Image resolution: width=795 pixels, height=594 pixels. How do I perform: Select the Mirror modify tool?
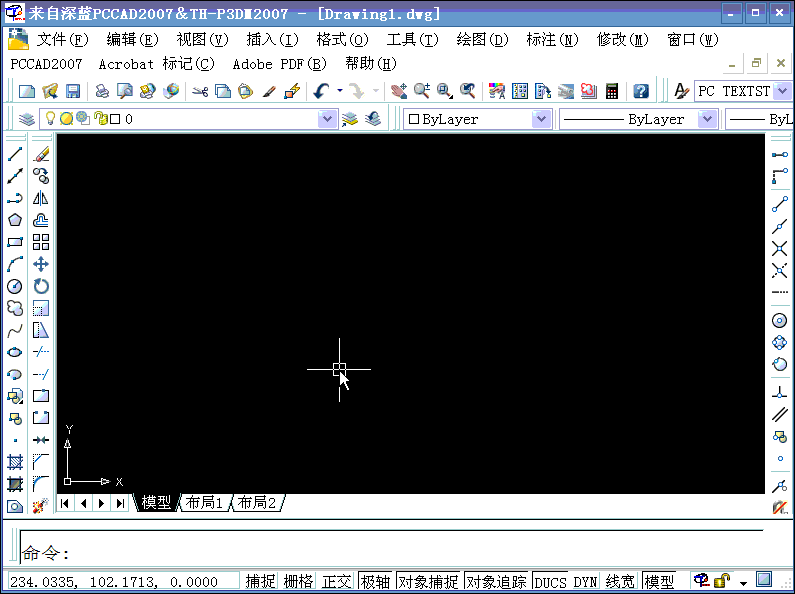41,198
